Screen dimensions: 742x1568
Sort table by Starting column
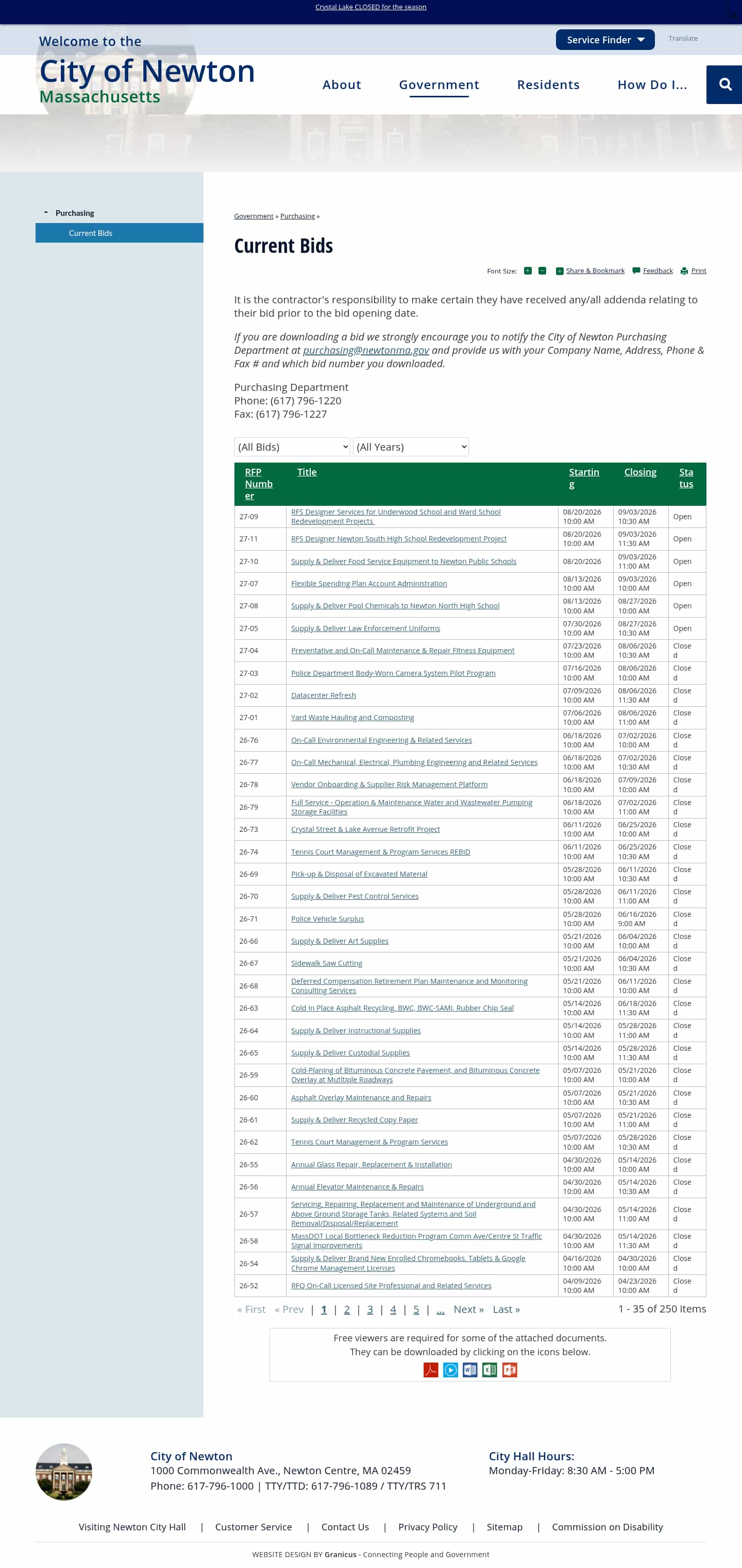pyautogui.click(x=584, y=478)
